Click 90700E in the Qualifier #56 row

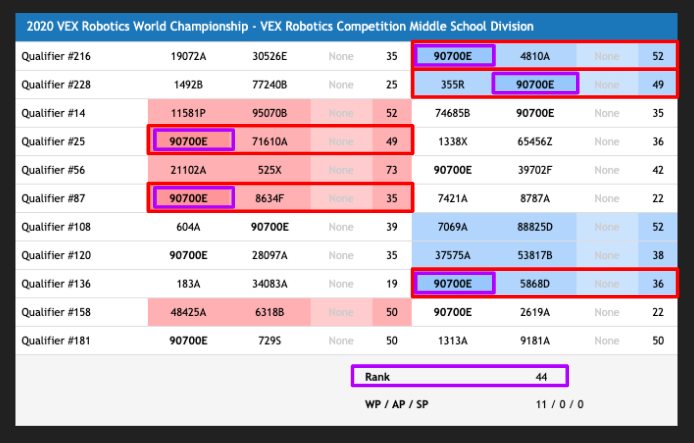pyautogui.click(x=452, y=170)
